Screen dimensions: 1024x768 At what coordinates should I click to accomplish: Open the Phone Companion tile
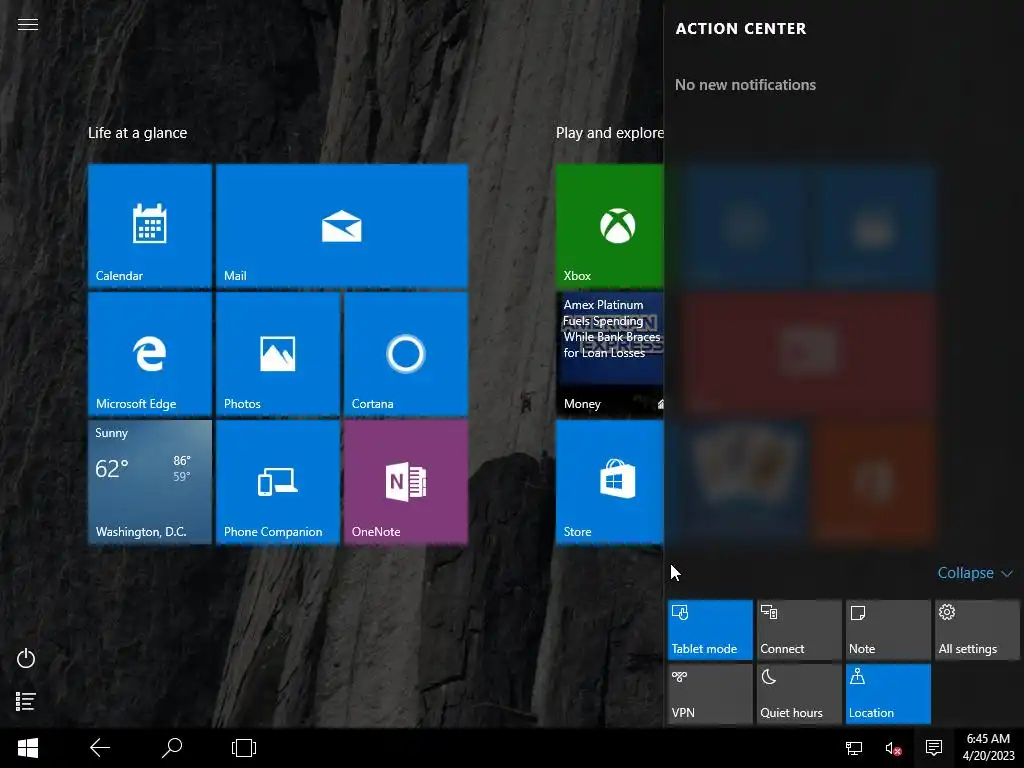pyautogui.click(x=278, y=481)
